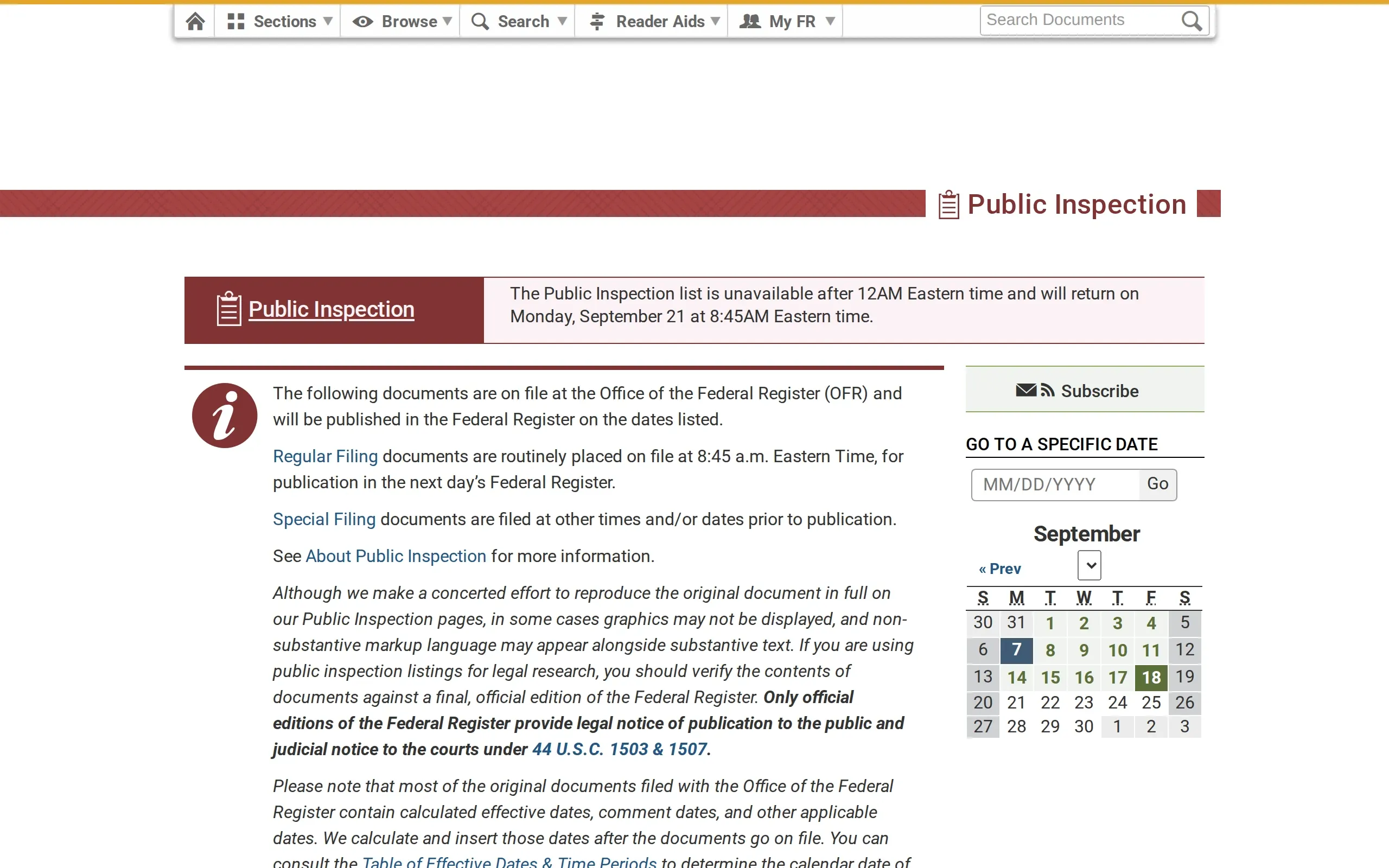This screenshot has height=868, width=1389.
Task: Click the Sections dropdown arrow
Action: [x=328, y=21]
